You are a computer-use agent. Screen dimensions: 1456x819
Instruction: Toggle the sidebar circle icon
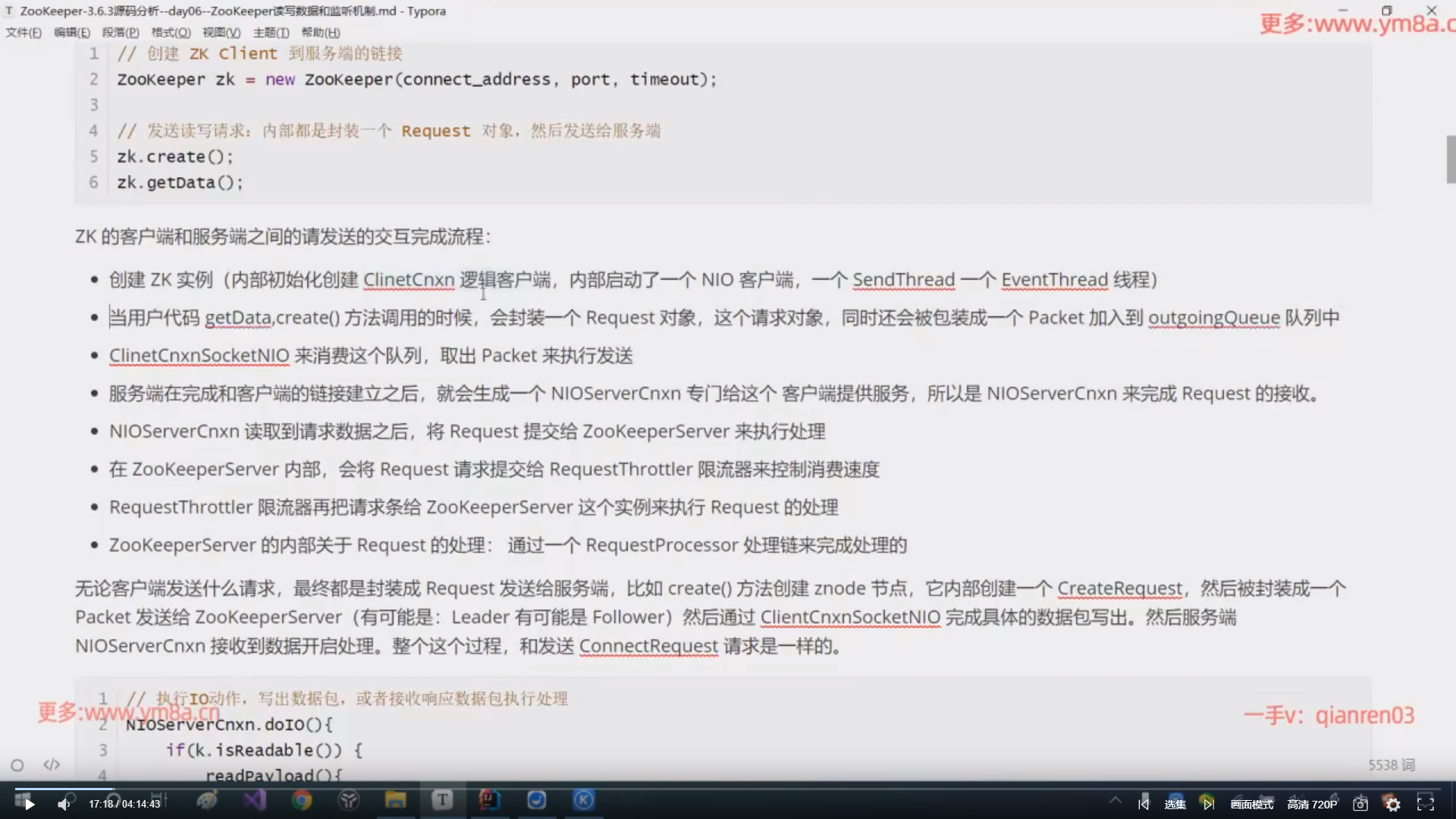pyautogui.click(x=17, y=765)
